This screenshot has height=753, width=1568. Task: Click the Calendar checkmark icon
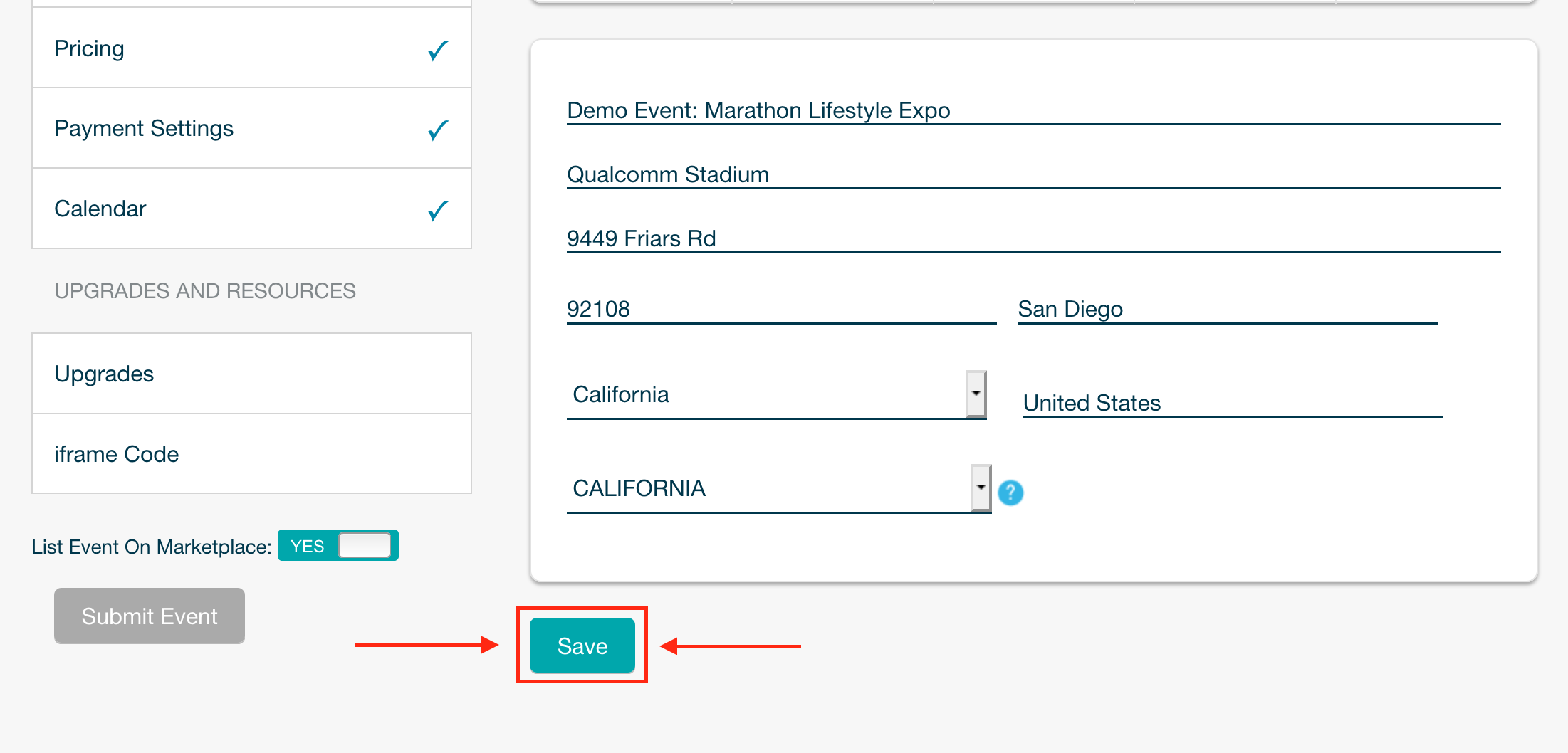[438, 211]
